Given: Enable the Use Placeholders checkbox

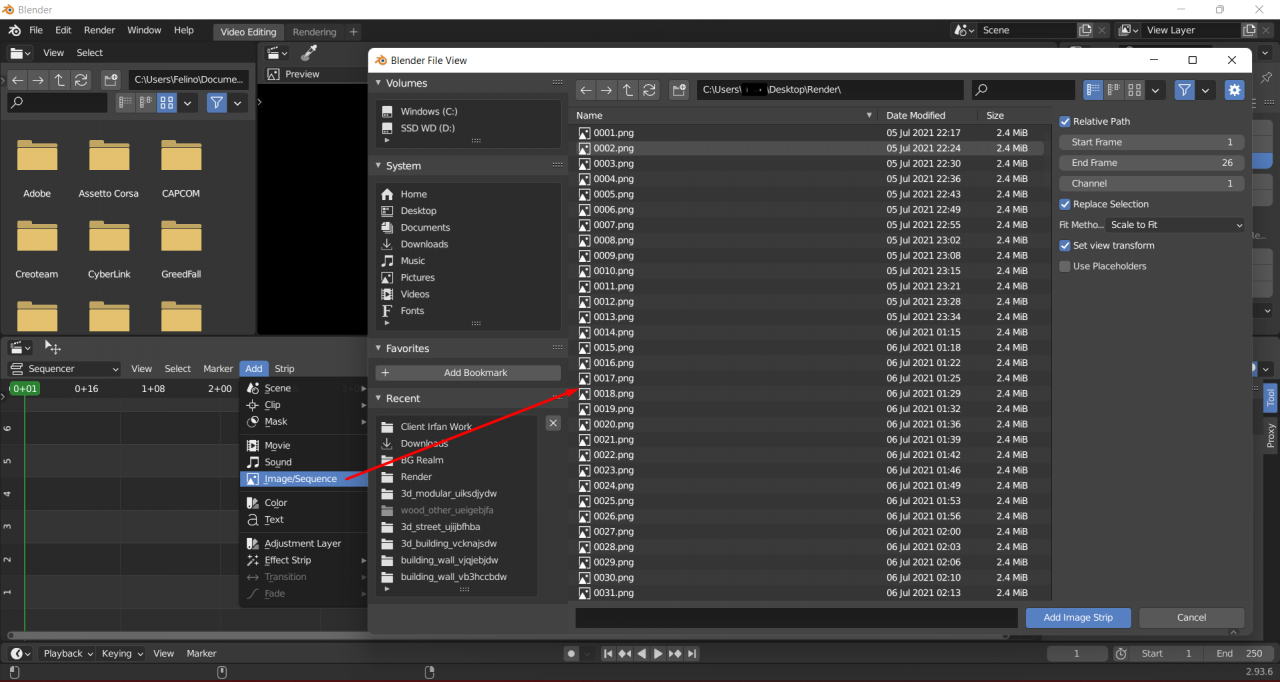Looking at the screenshot, I should pos(1065,266).
